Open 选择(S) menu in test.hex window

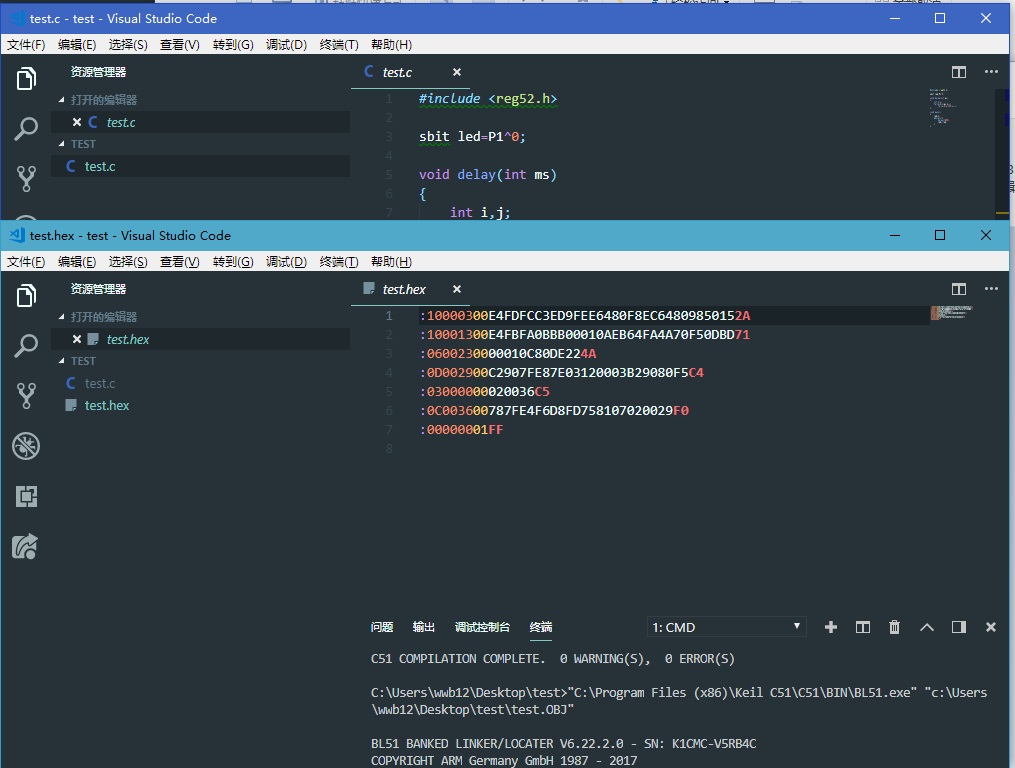(128, 262)
